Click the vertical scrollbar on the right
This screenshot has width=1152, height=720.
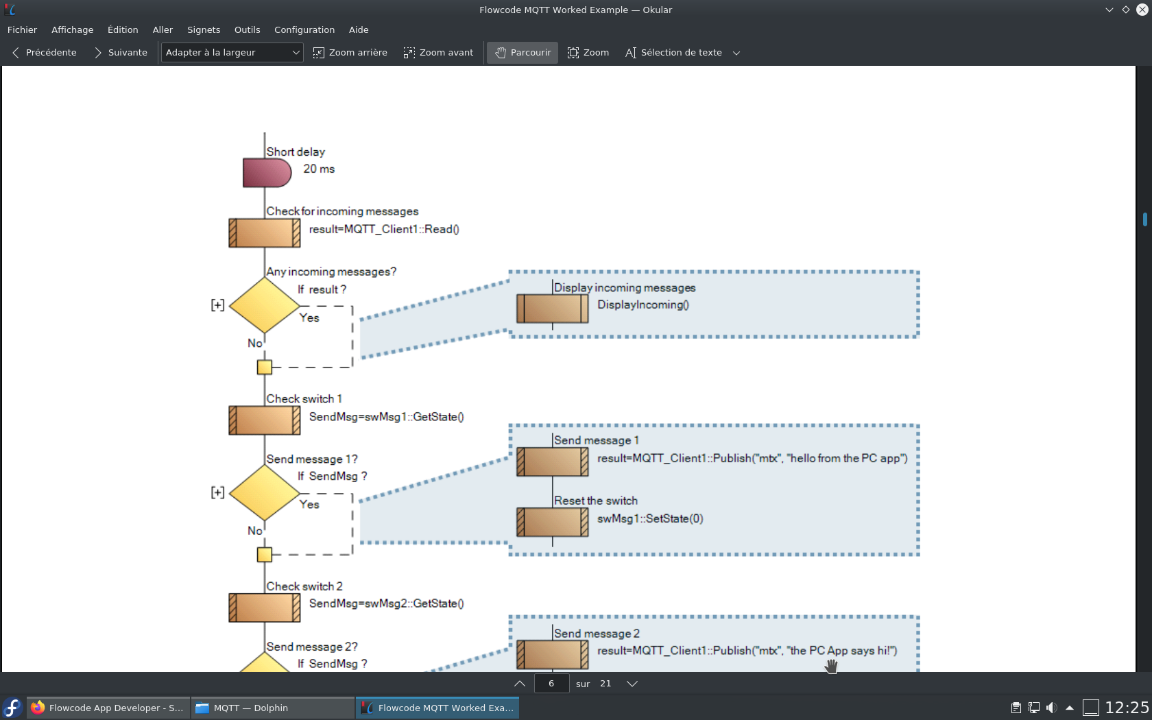[1144, 219]
